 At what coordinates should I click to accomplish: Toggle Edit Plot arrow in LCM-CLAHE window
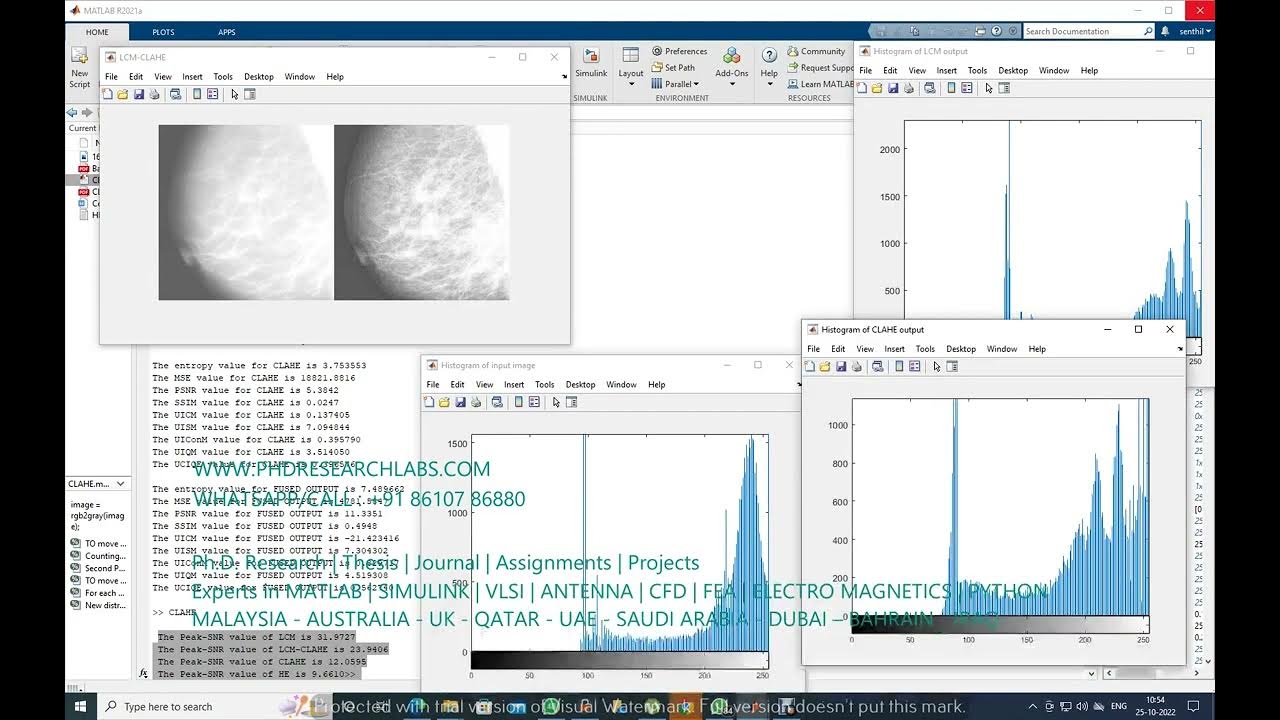click(x=235, y=94)
